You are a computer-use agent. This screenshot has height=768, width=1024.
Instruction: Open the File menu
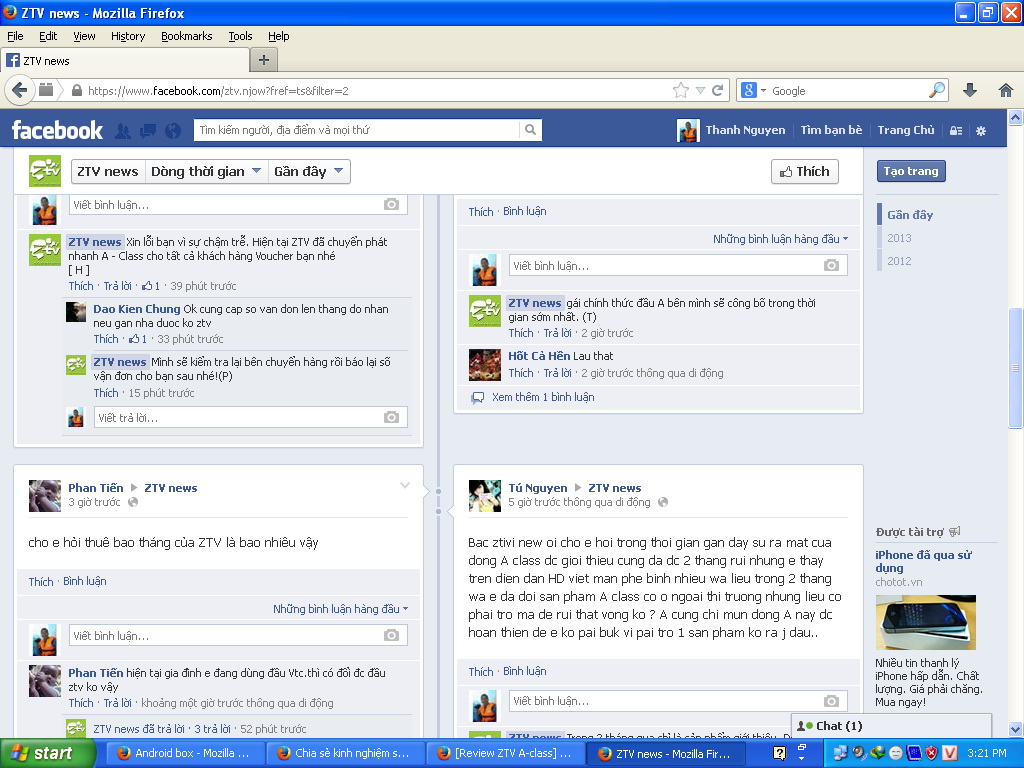point(15,36)
